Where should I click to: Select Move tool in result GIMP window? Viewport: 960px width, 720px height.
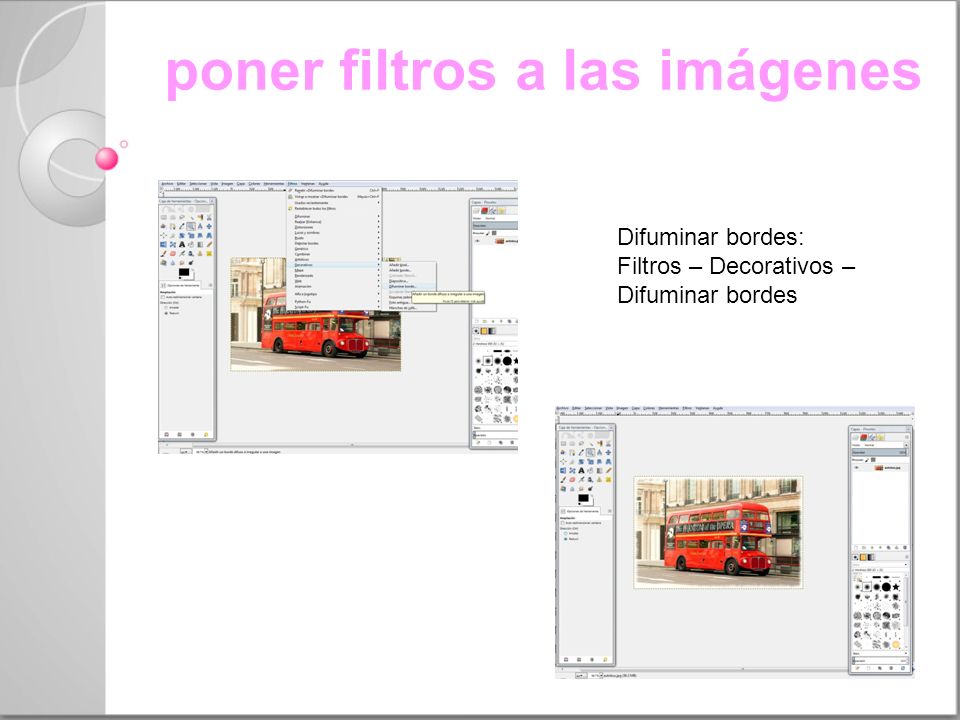tap(608, 452)
